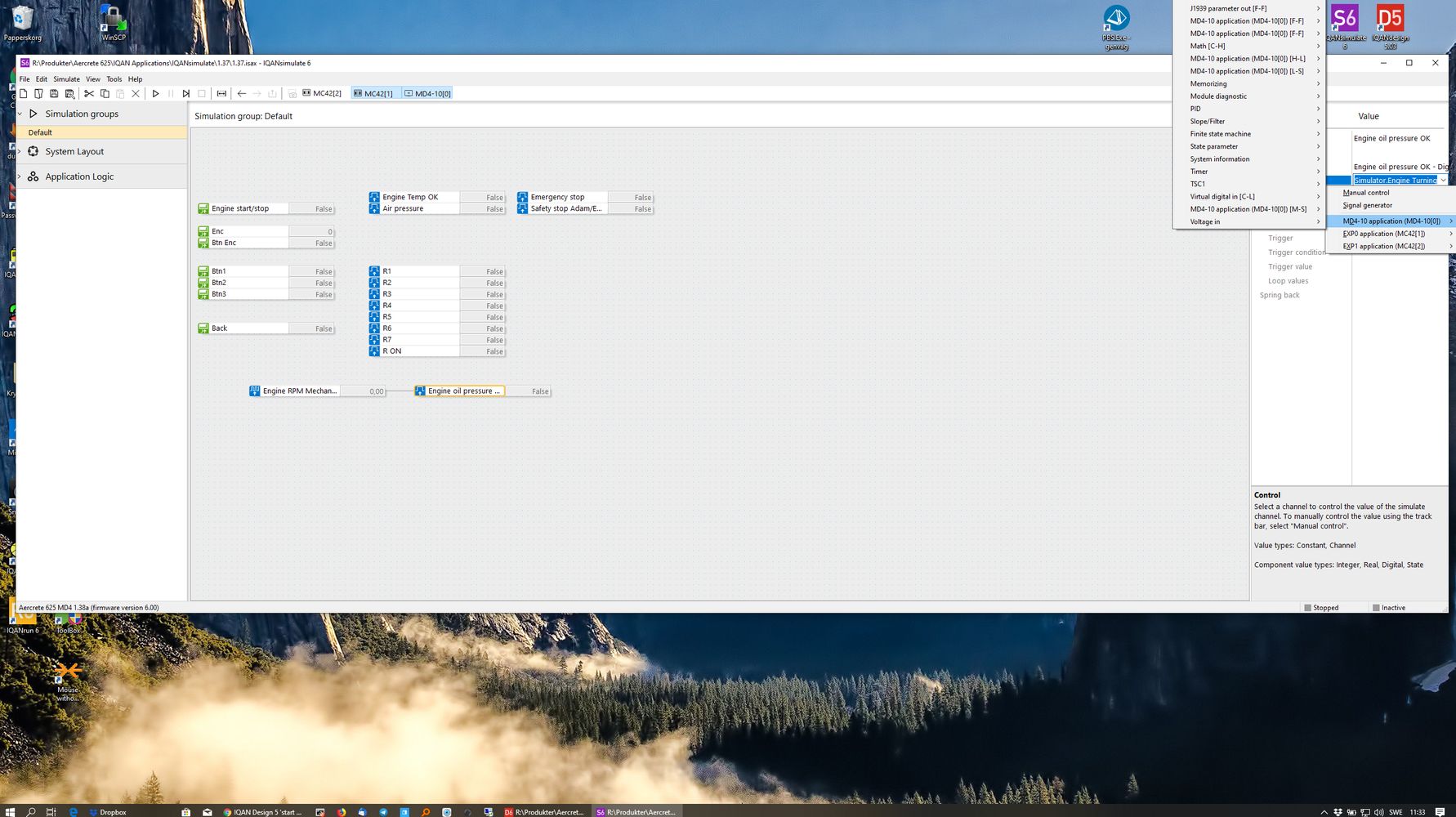Toggle the Btn2 False value
Viewport: 1456px width, 817px height.
[311, 283]
